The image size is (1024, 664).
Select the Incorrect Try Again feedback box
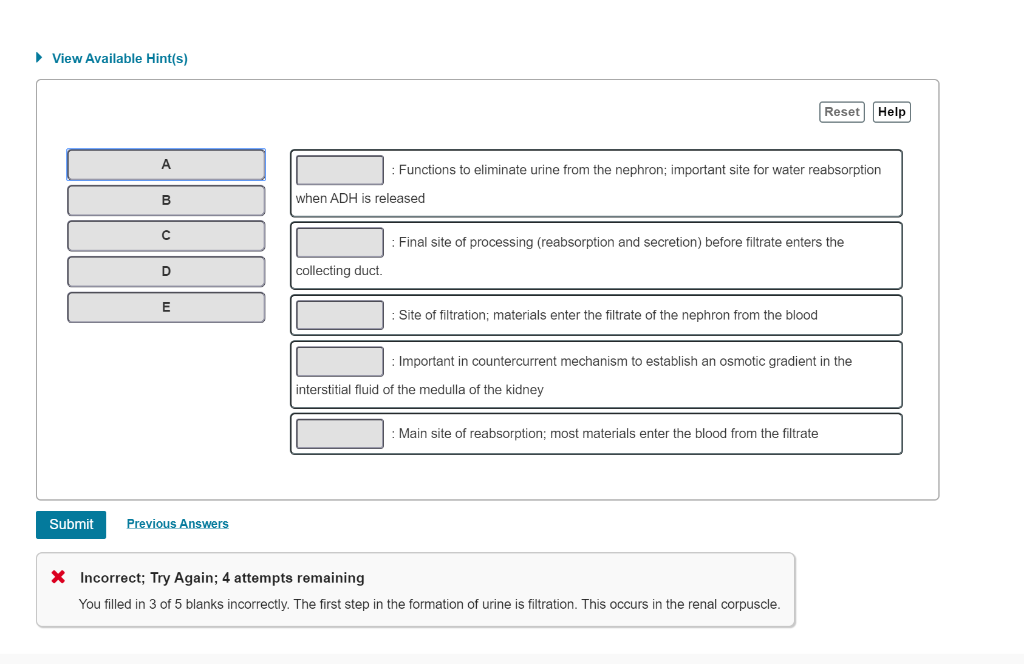415,589
